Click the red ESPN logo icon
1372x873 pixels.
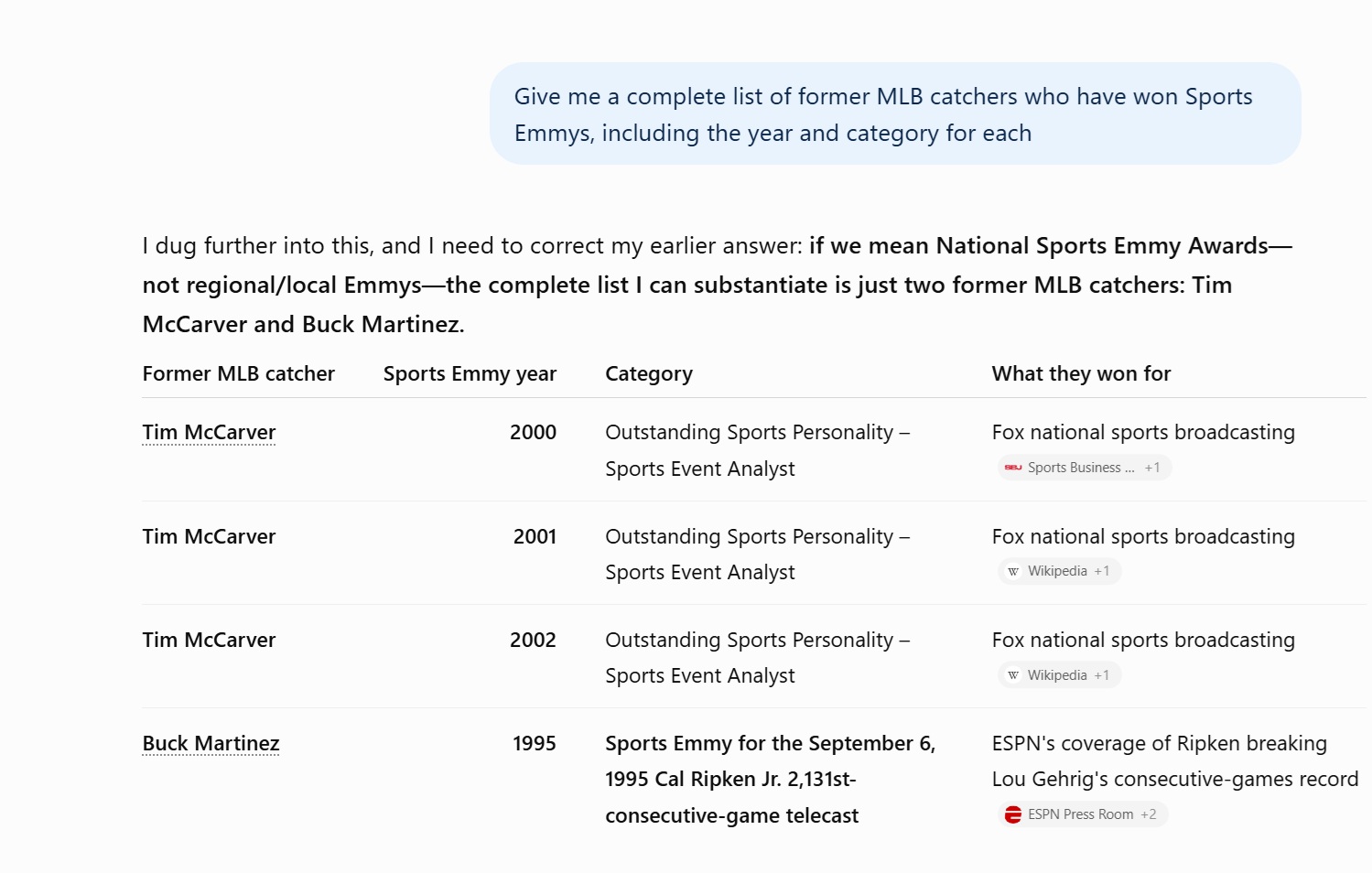1012,814
